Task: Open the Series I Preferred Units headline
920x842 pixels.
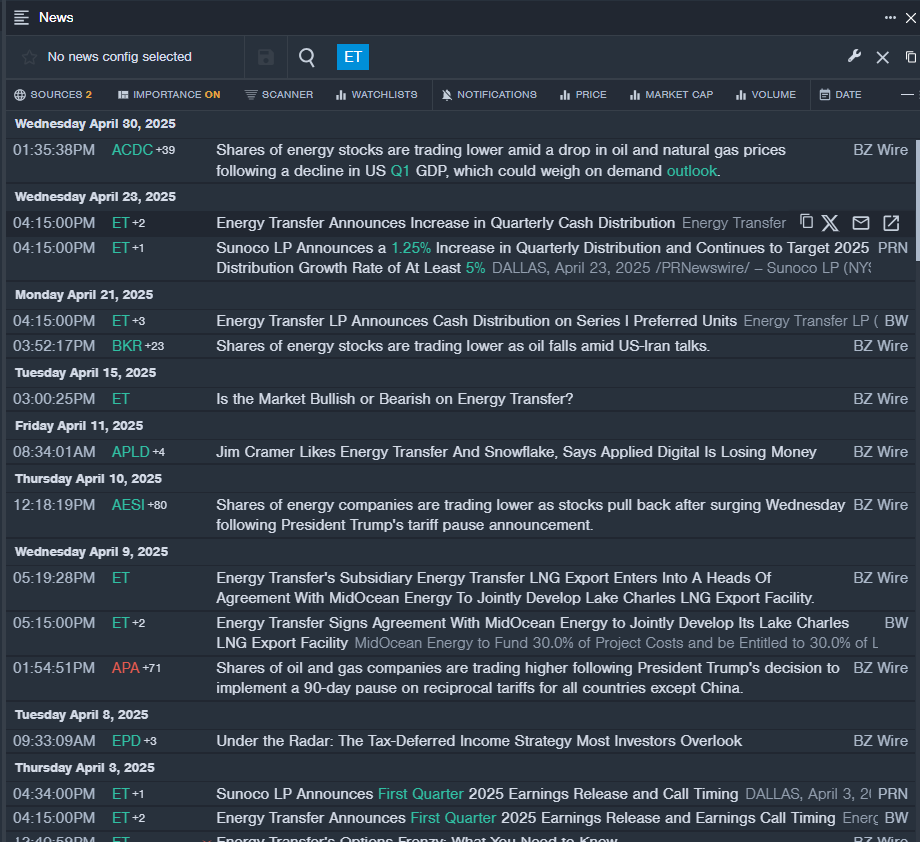Action: (476, 321)
